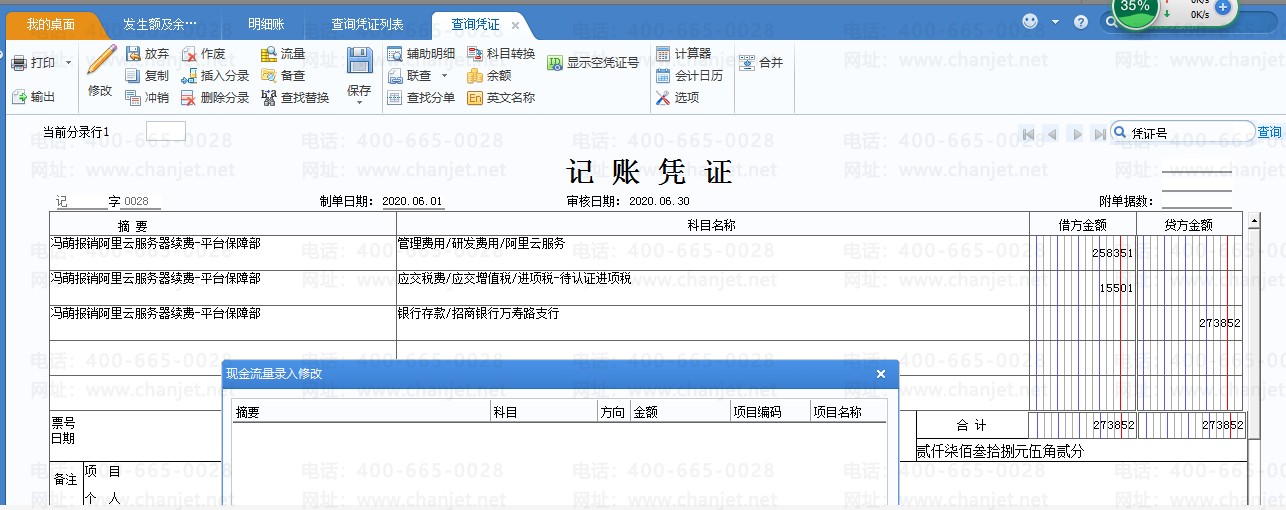
Task: Click the 查询 link
Action: tap(1269, 132)
